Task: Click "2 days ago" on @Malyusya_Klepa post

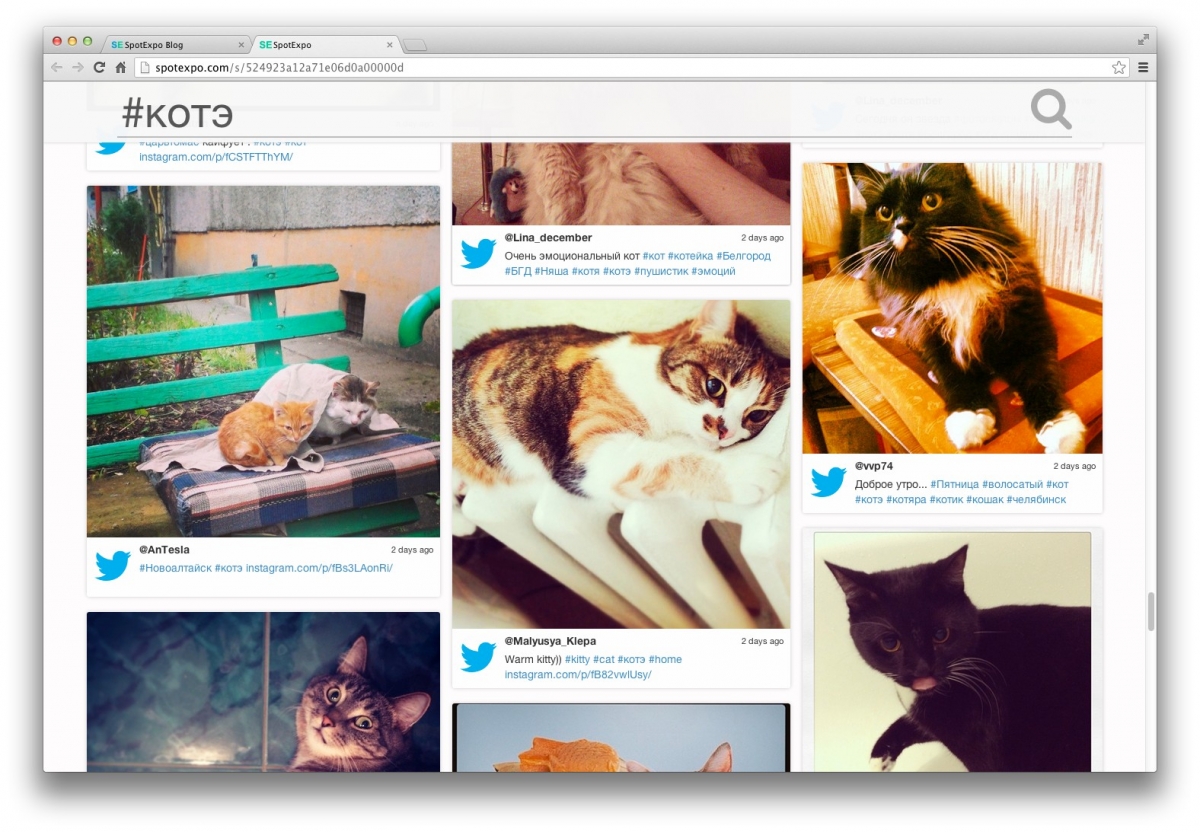Action: (x=762, y=641)
